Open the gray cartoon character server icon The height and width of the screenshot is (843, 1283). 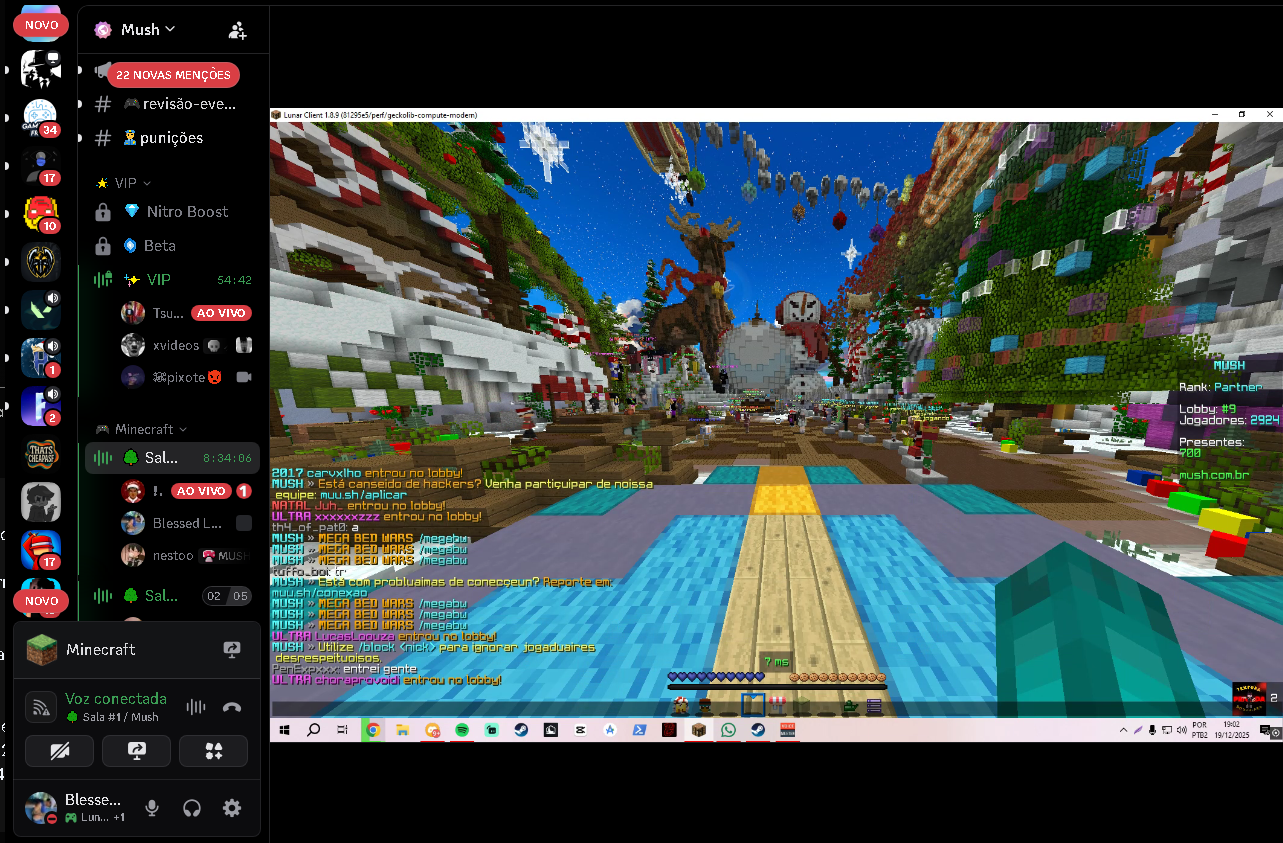point(41,503)
